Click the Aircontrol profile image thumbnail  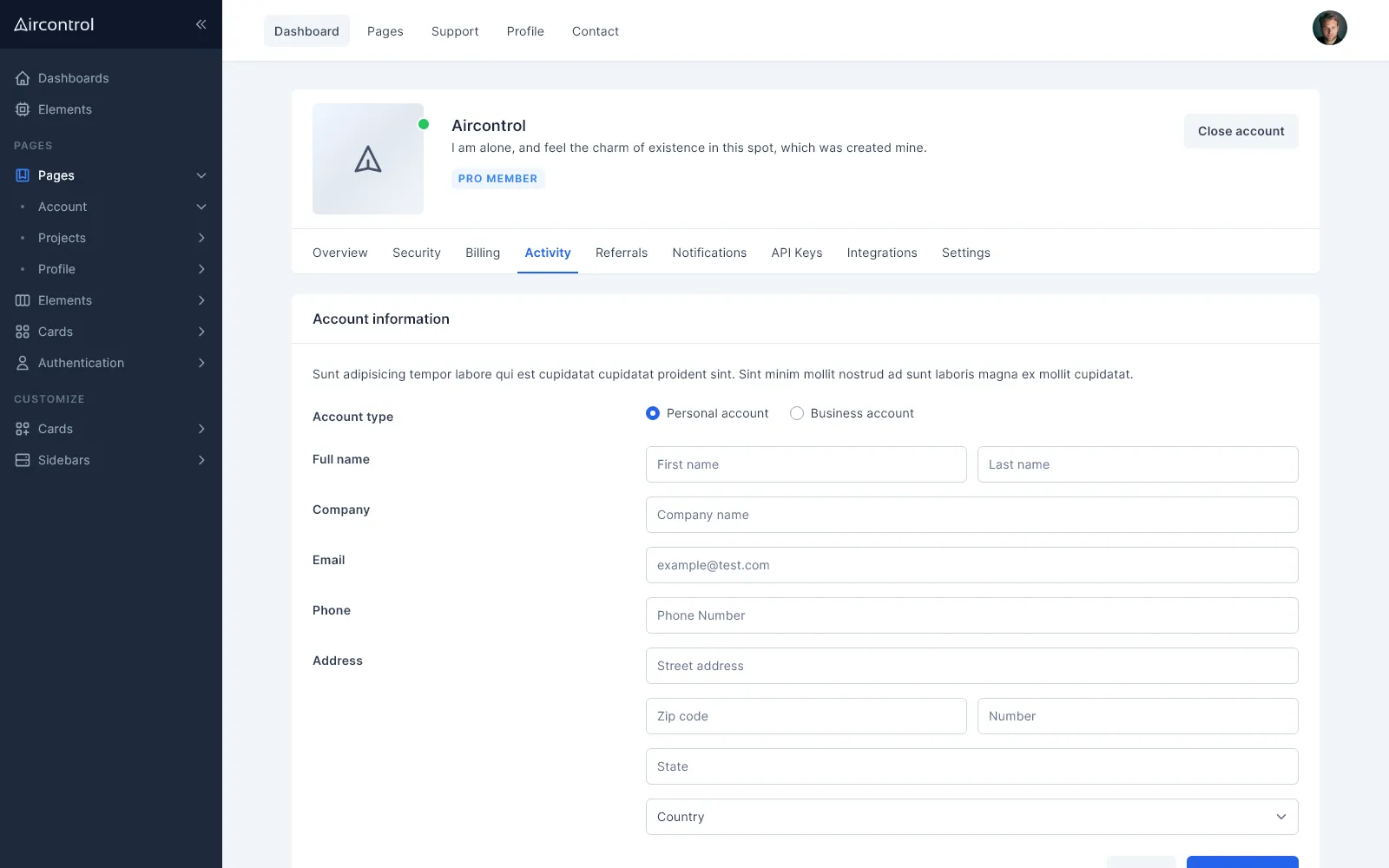(x=368, y=159)
